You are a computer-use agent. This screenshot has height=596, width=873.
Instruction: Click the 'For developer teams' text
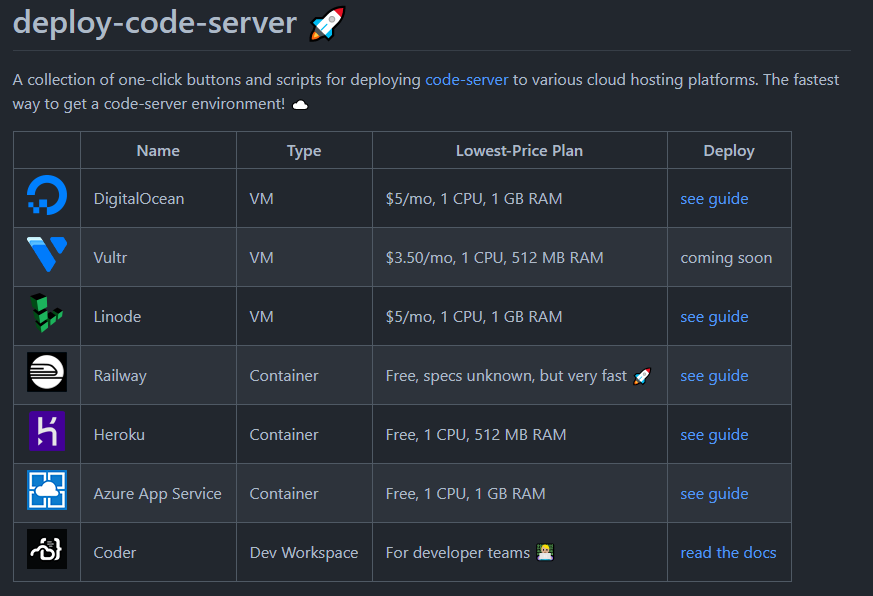click(x=458, y=553)
